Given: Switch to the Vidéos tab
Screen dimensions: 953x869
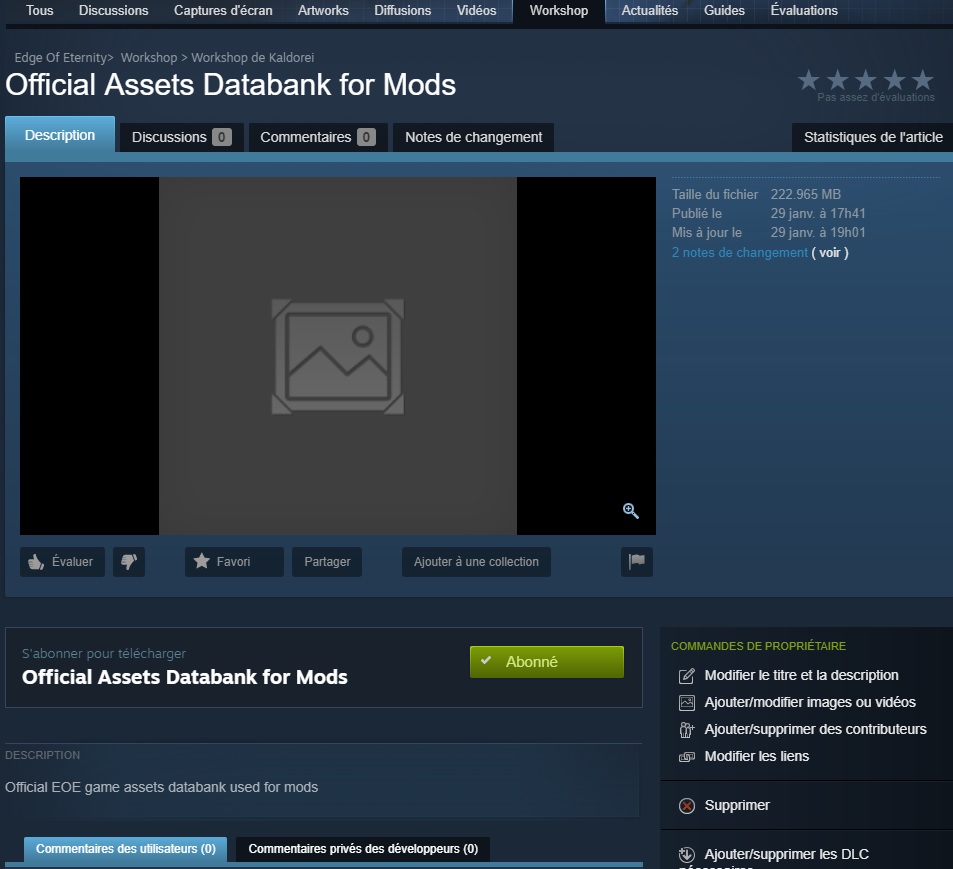Looking at the screenshot, I should pos(476,10).
